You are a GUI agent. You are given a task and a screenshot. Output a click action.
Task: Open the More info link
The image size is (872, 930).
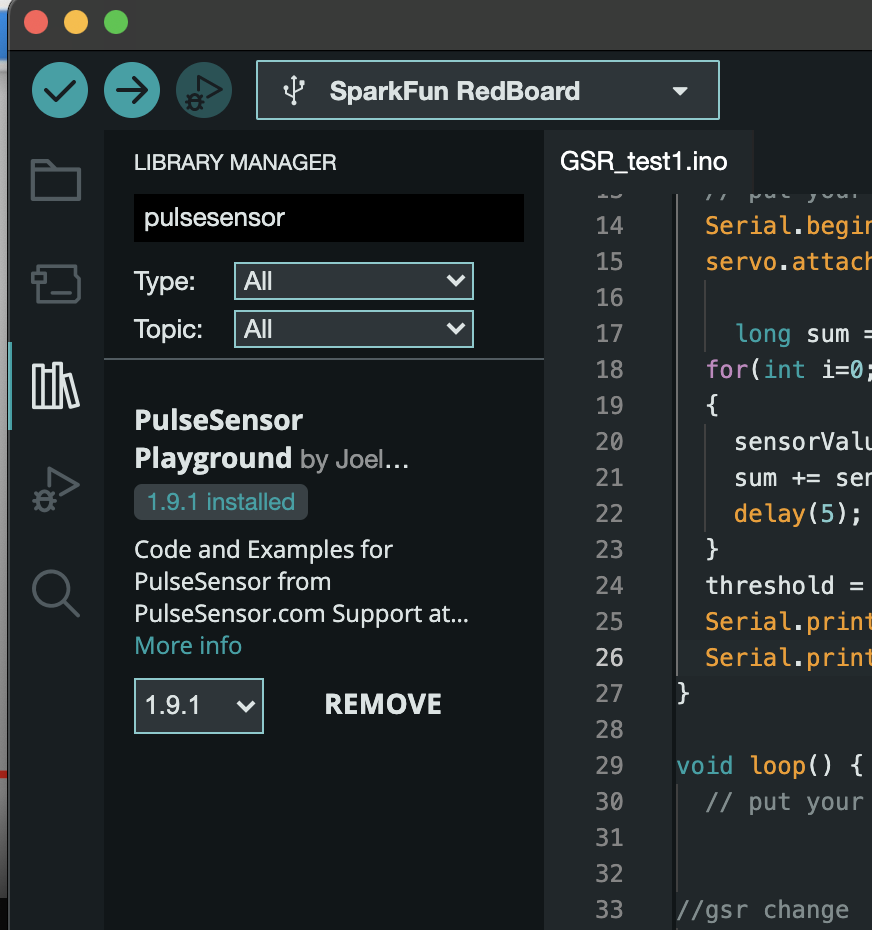click(x=188, y=646)
